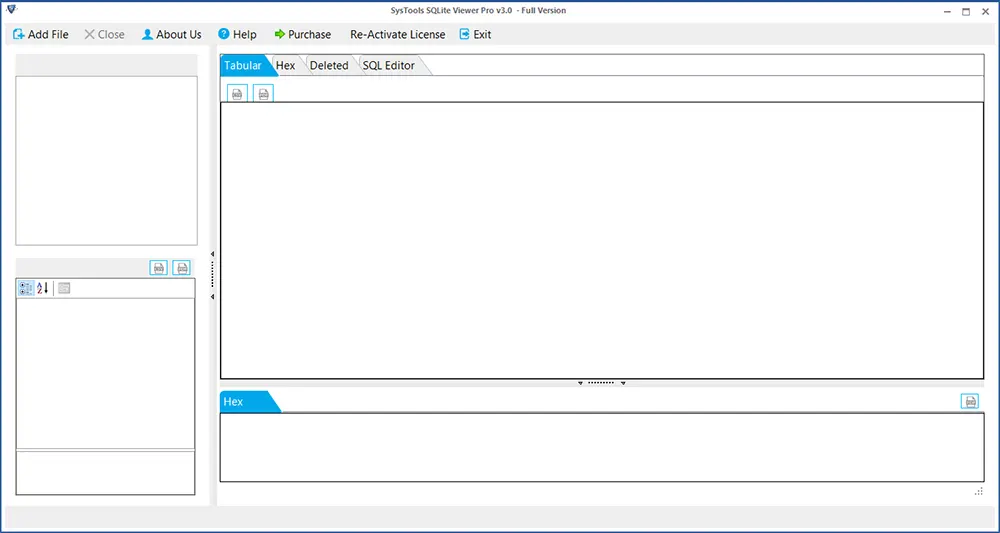Open the Deleted tab
The width and height of the screenshot is (1000, 533).
(329, 66)
